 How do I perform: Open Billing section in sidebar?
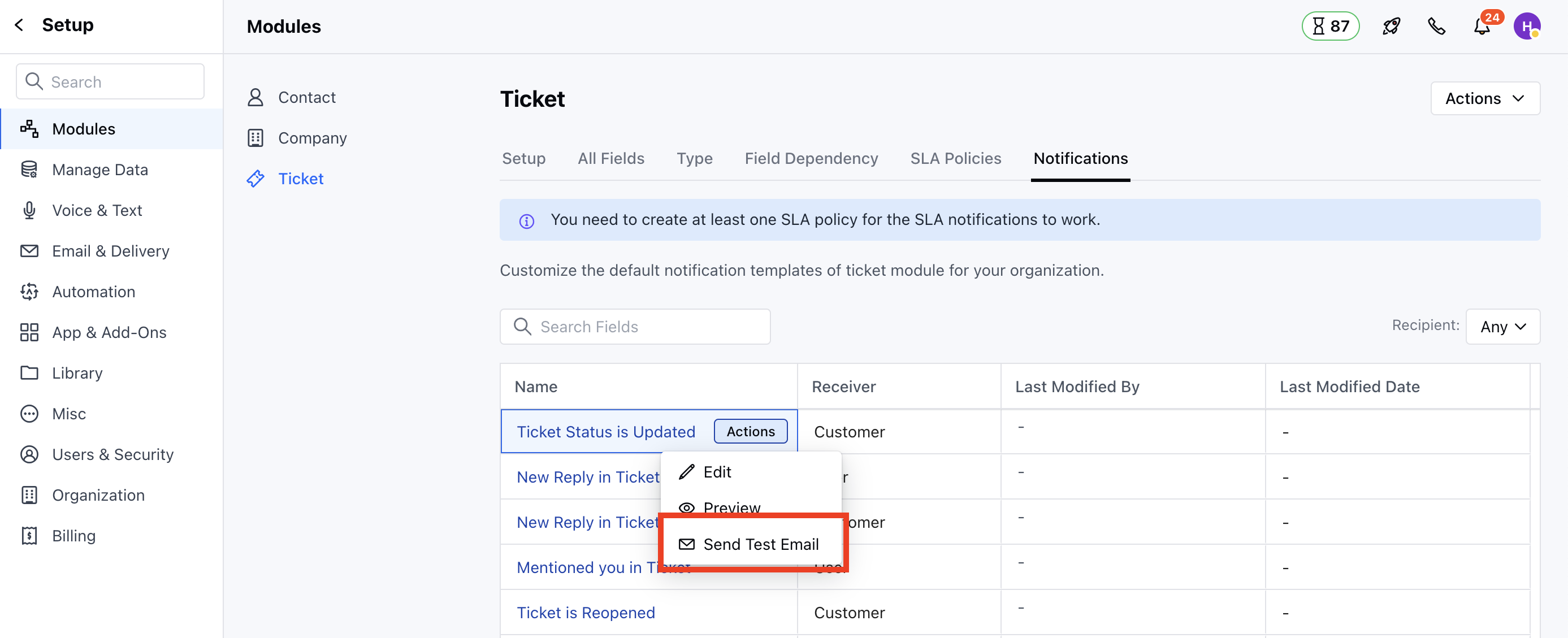(x=73, y=536)
